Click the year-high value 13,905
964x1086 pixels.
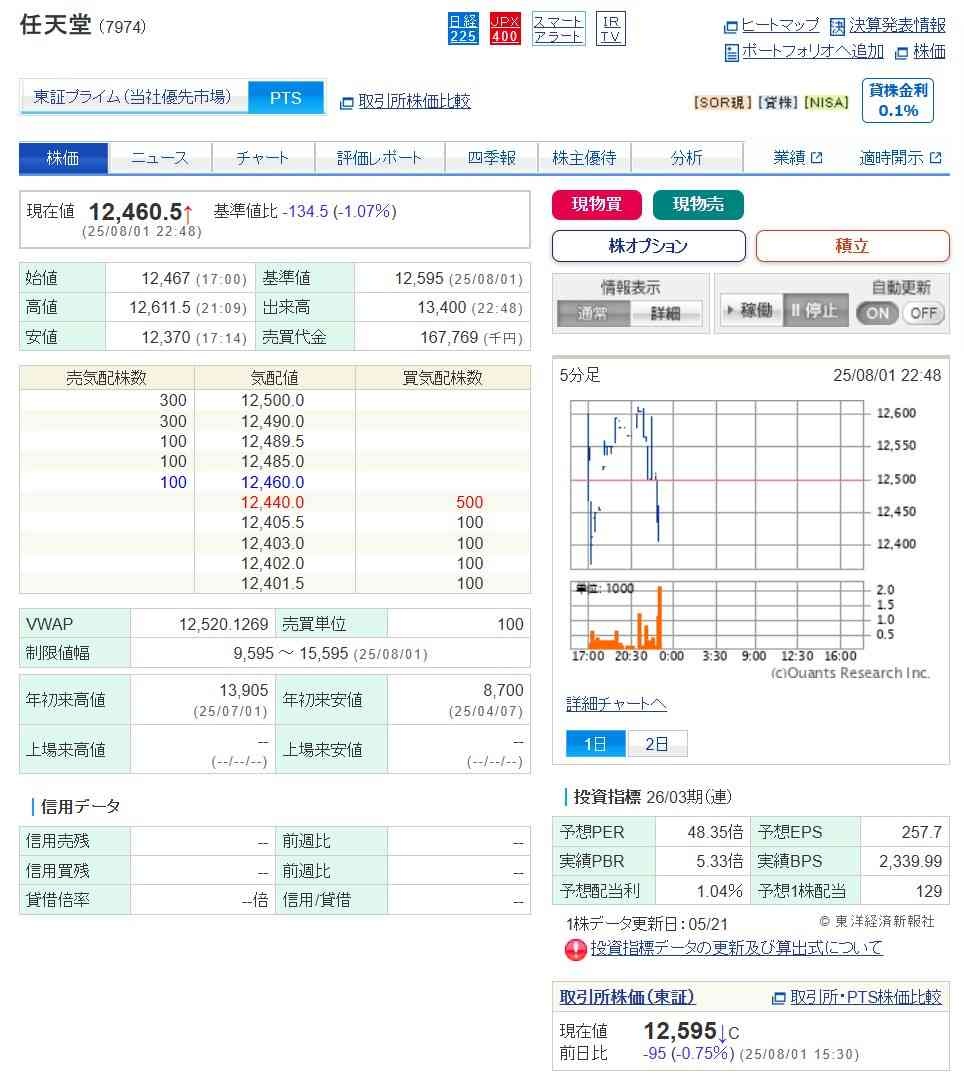[x=244, y=691]
